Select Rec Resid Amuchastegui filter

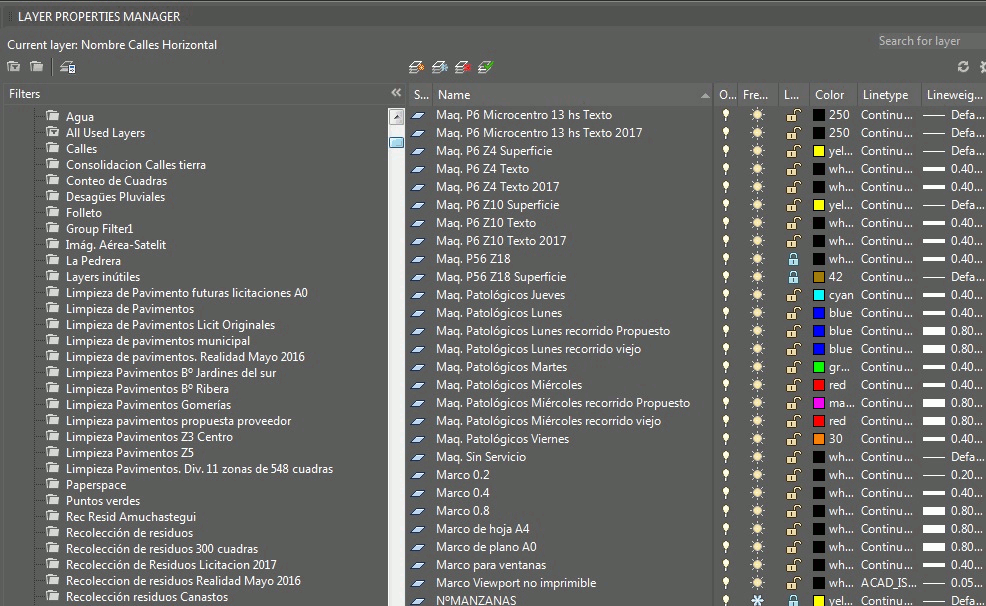click(x=131, y=517)
